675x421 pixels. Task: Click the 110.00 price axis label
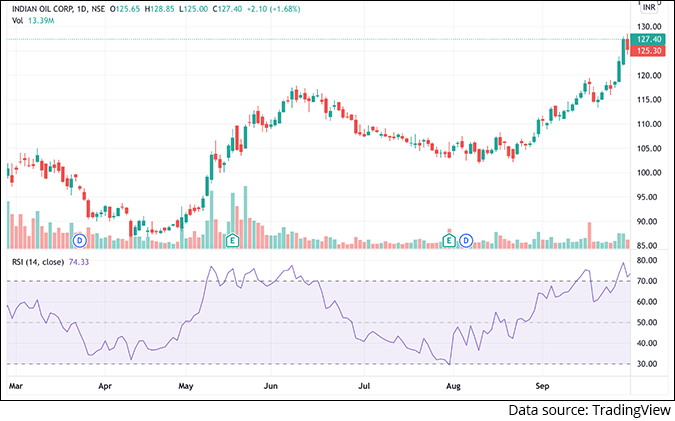click(649, 124)
